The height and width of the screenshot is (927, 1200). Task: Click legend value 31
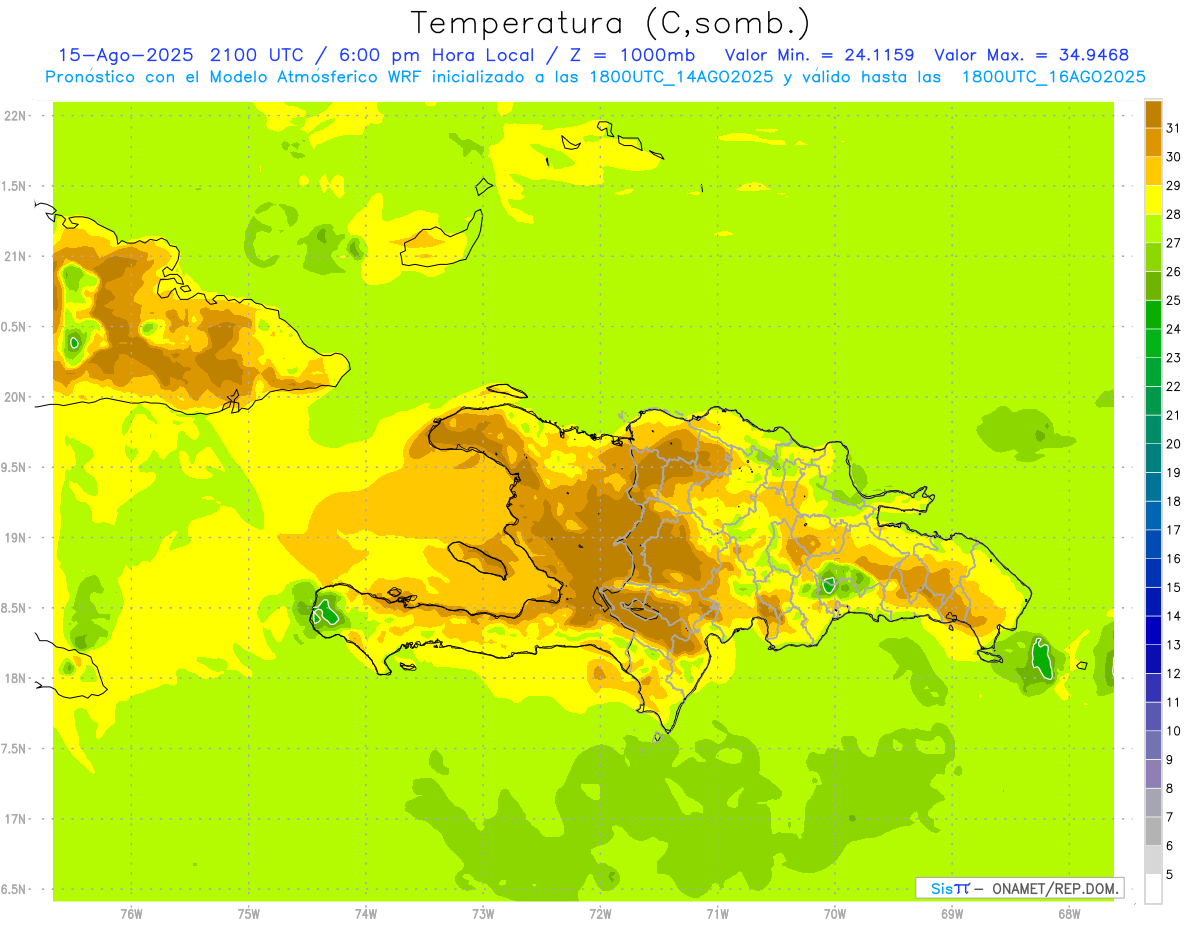[1173, 128]
